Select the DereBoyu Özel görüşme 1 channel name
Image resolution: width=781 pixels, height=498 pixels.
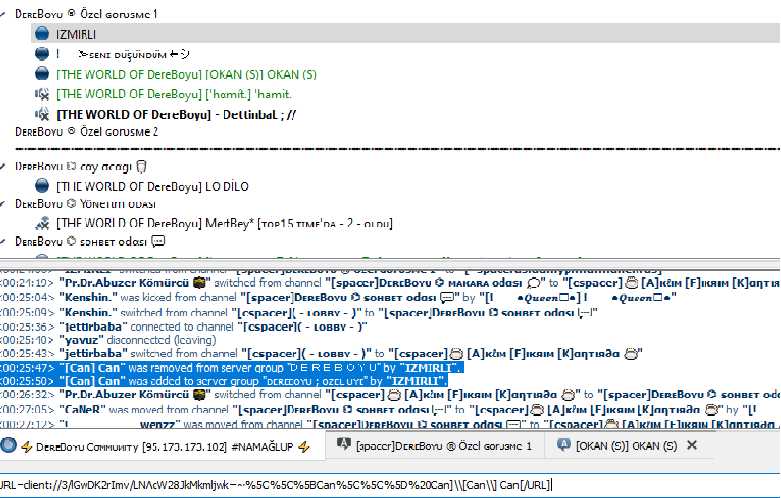[x=86, y=14]
